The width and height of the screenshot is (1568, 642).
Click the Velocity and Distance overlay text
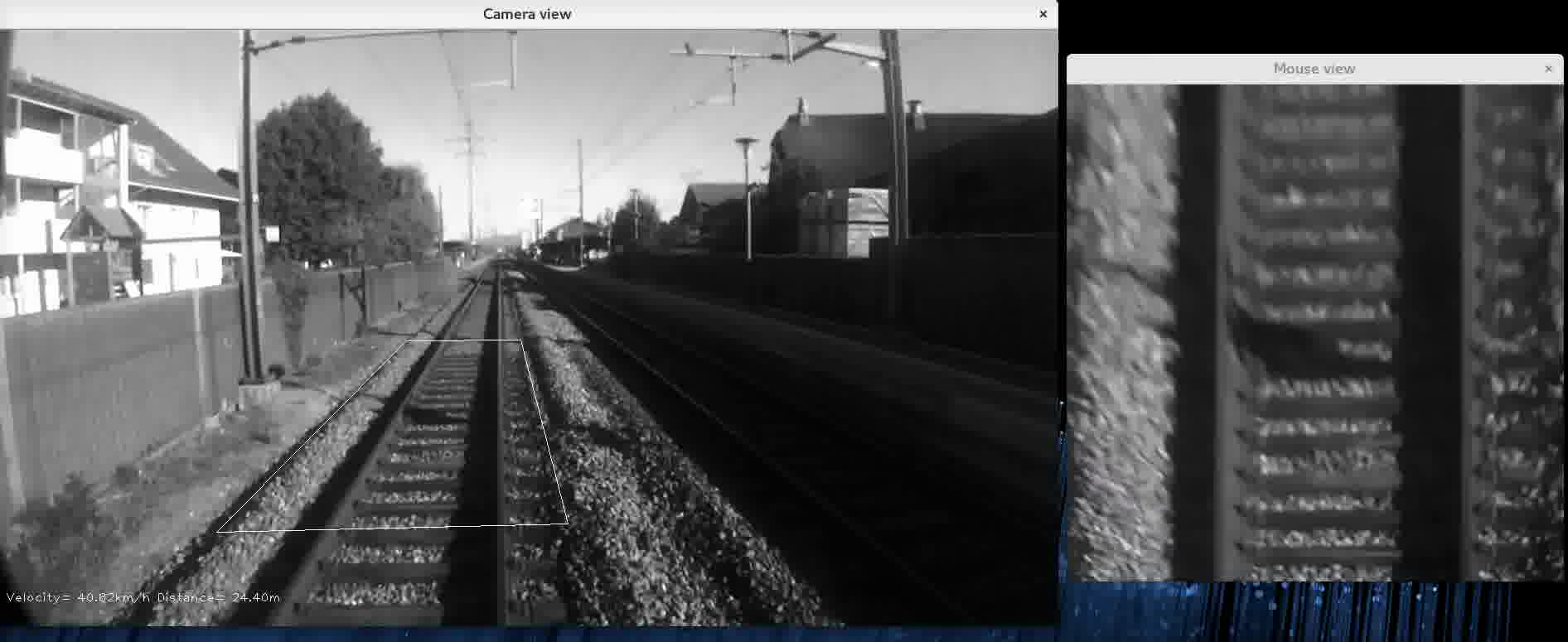point(143,597)
